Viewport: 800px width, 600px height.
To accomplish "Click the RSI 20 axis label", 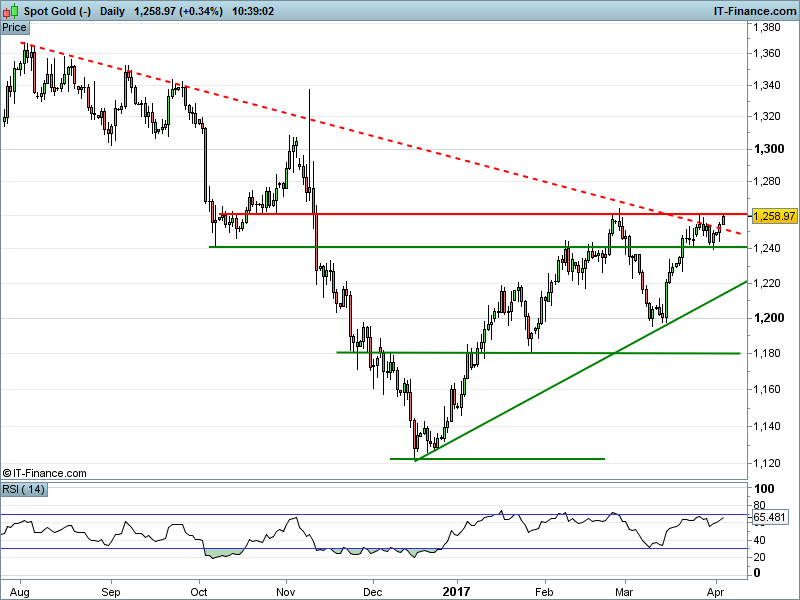I will (759, 557).
